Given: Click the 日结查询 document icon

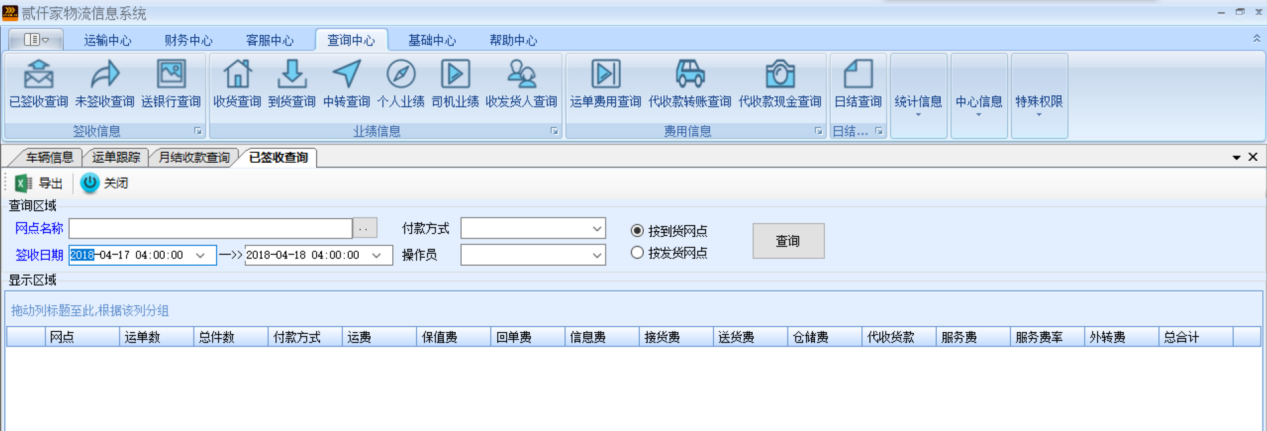Looking at the screenshot, I should coord(858,75).
